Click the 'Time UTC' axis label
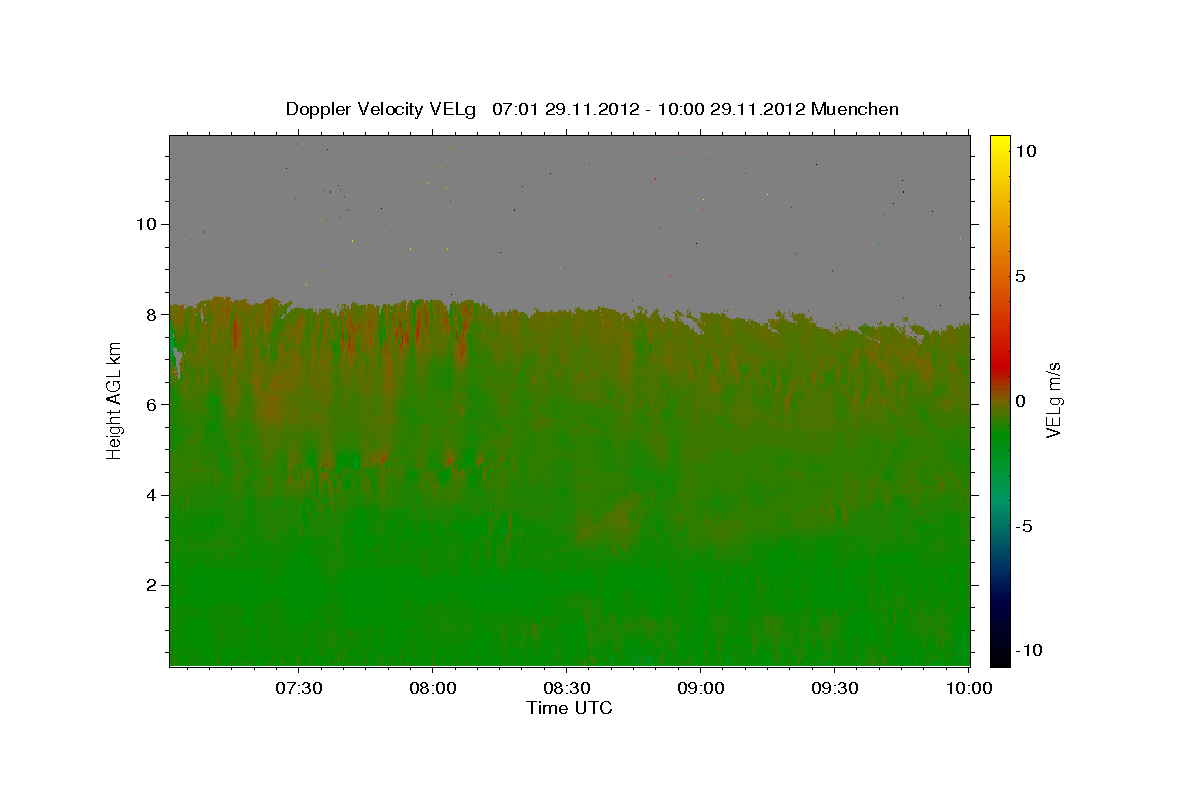 pos(569,708)
